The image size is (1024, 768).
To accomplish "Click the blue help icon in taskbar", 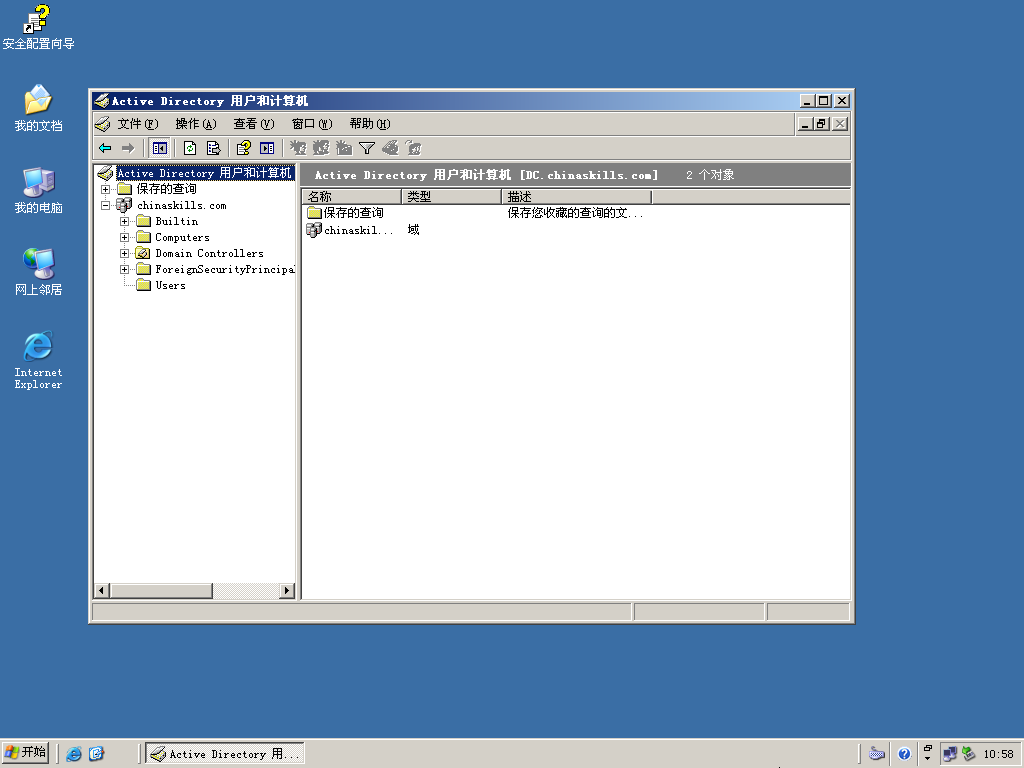I will [x=904, y=754].
